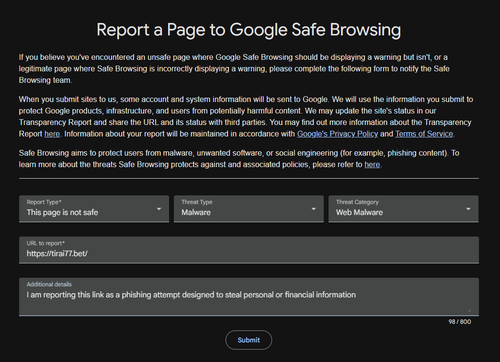The height and width of the screenshot is (362, 500).
Task: Click the '98 / 800' character counter
Action: tap(460, 322)
